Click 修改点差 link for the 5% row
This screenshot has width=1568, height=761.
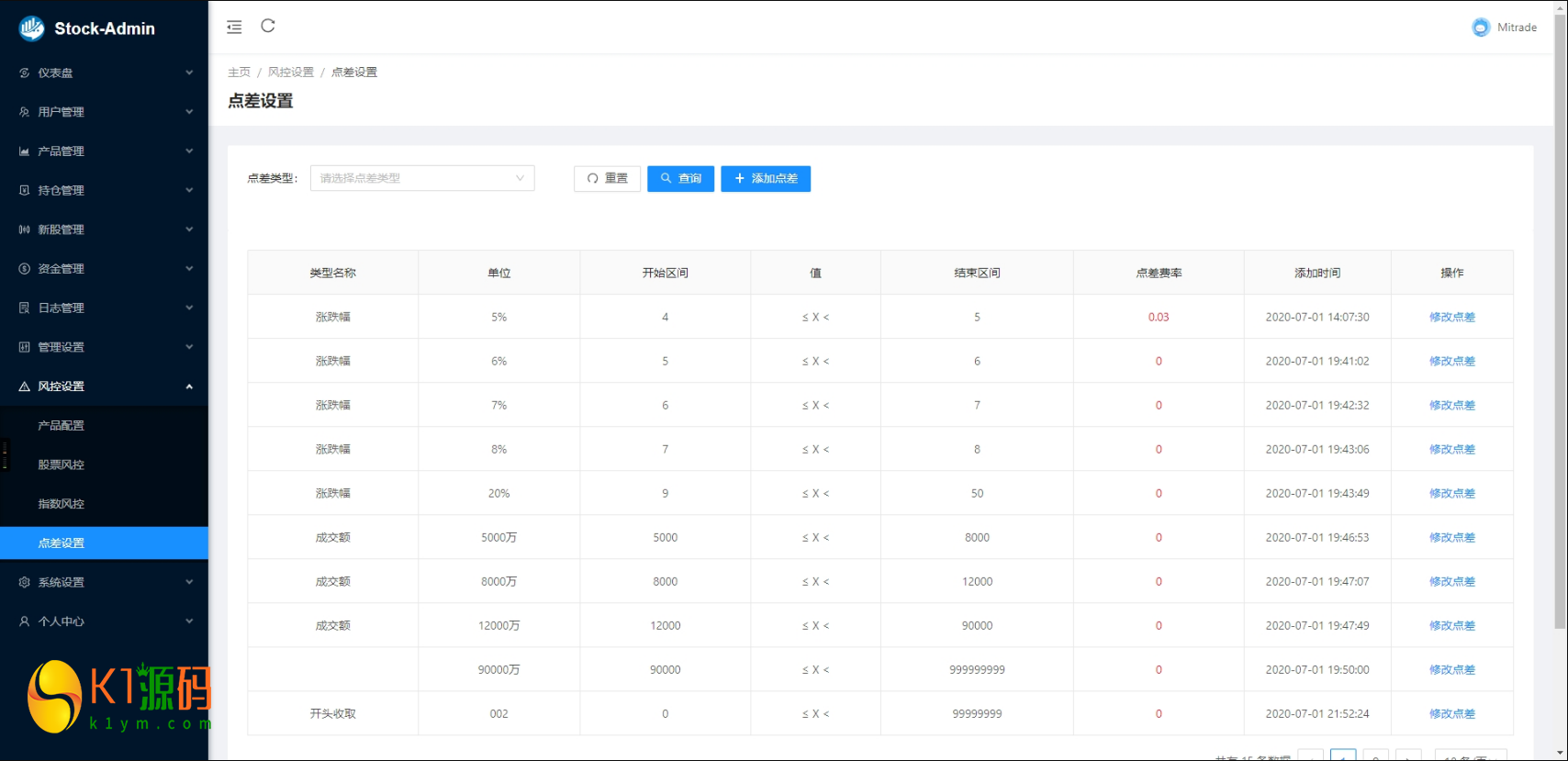[1451, 317]
